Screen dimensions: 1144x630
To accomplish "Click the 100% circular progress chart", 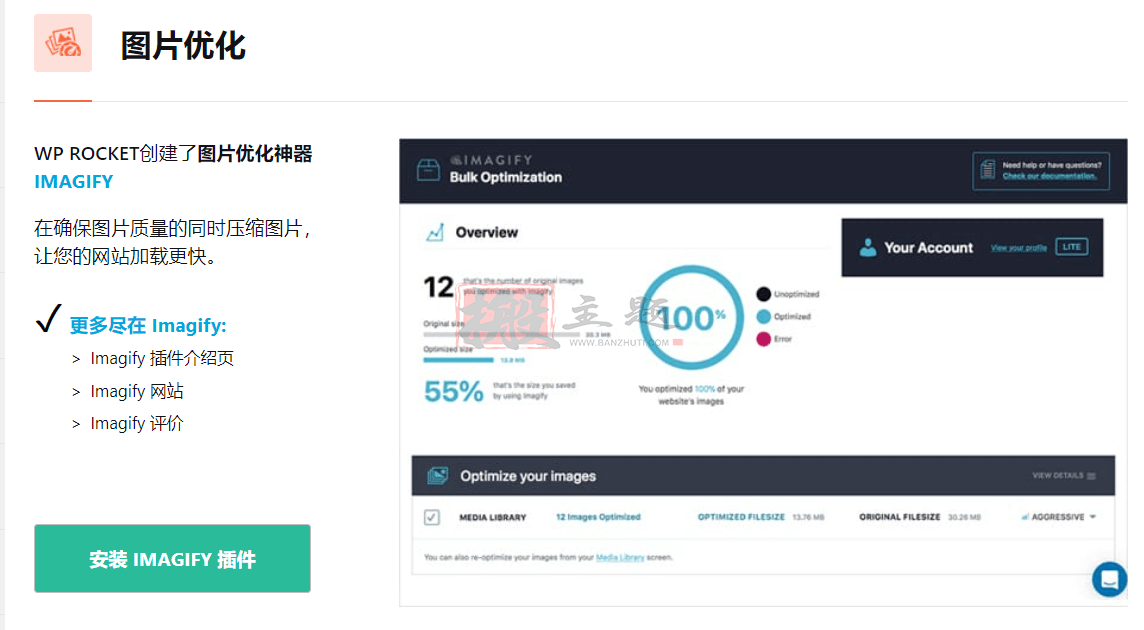I will (x=691, y=317).
